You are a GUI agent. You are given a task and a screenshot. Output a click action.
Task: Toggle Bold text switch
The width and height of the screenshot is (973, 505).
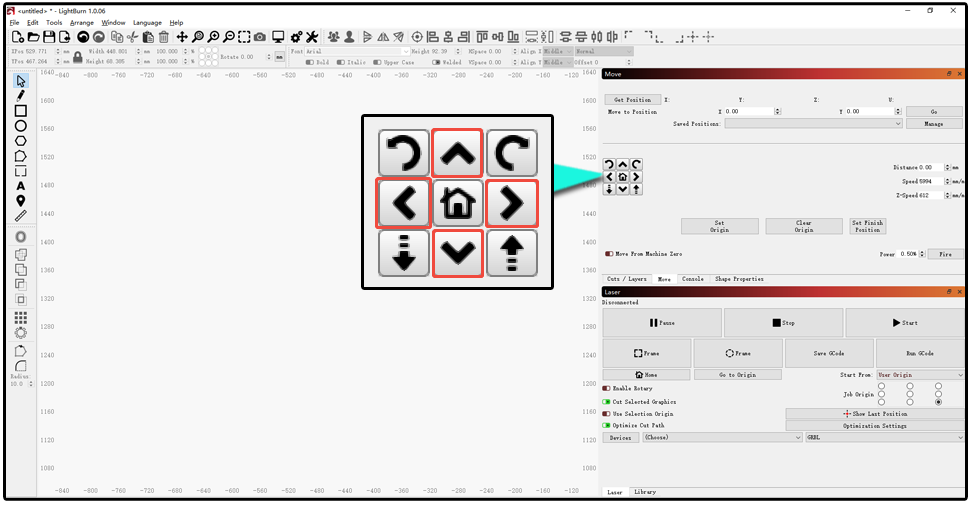(x=310, y=62)
